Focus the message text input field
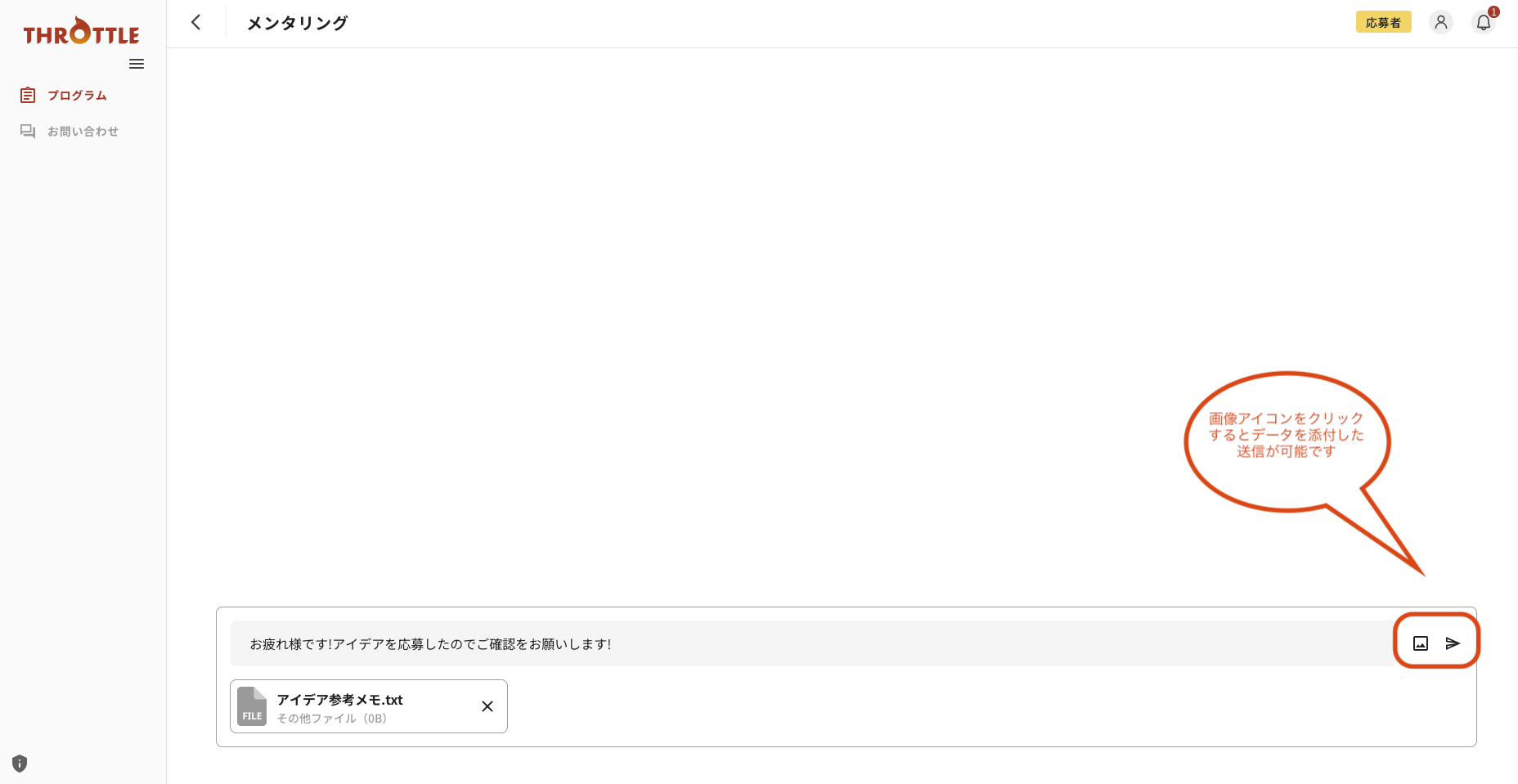 coord(811,643)
